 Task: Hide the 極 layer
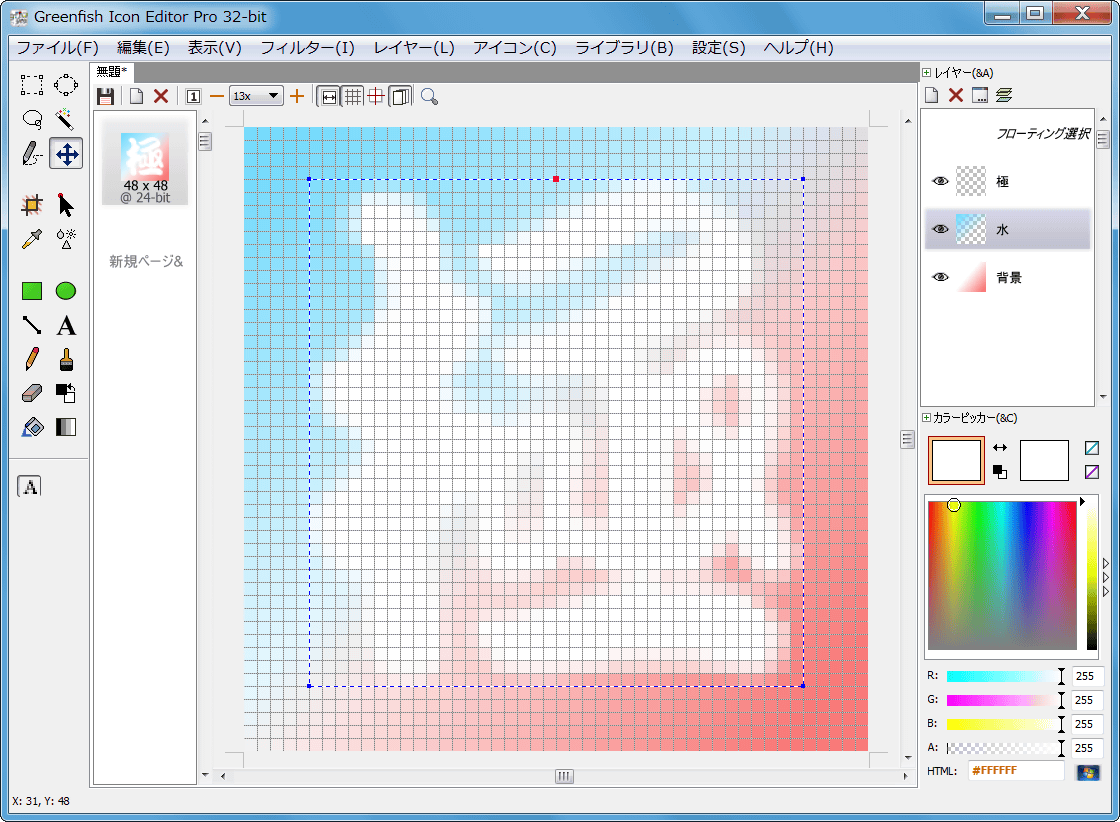point(941,181)
